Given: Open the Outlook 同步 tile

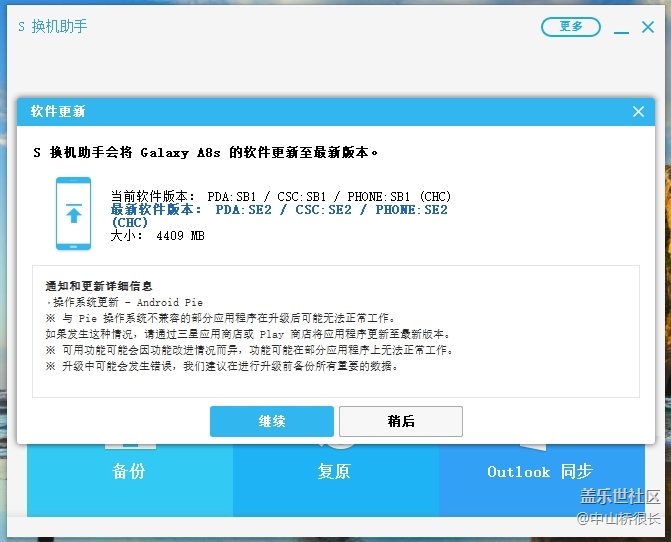Looking at the screenshot, I should tap(539, 471).
